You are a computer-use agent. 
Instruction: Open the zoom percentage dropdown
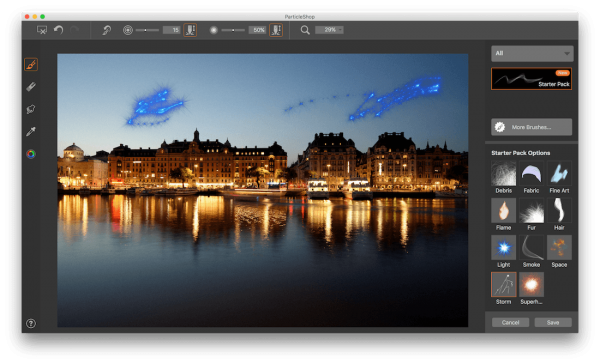point(329,30)
